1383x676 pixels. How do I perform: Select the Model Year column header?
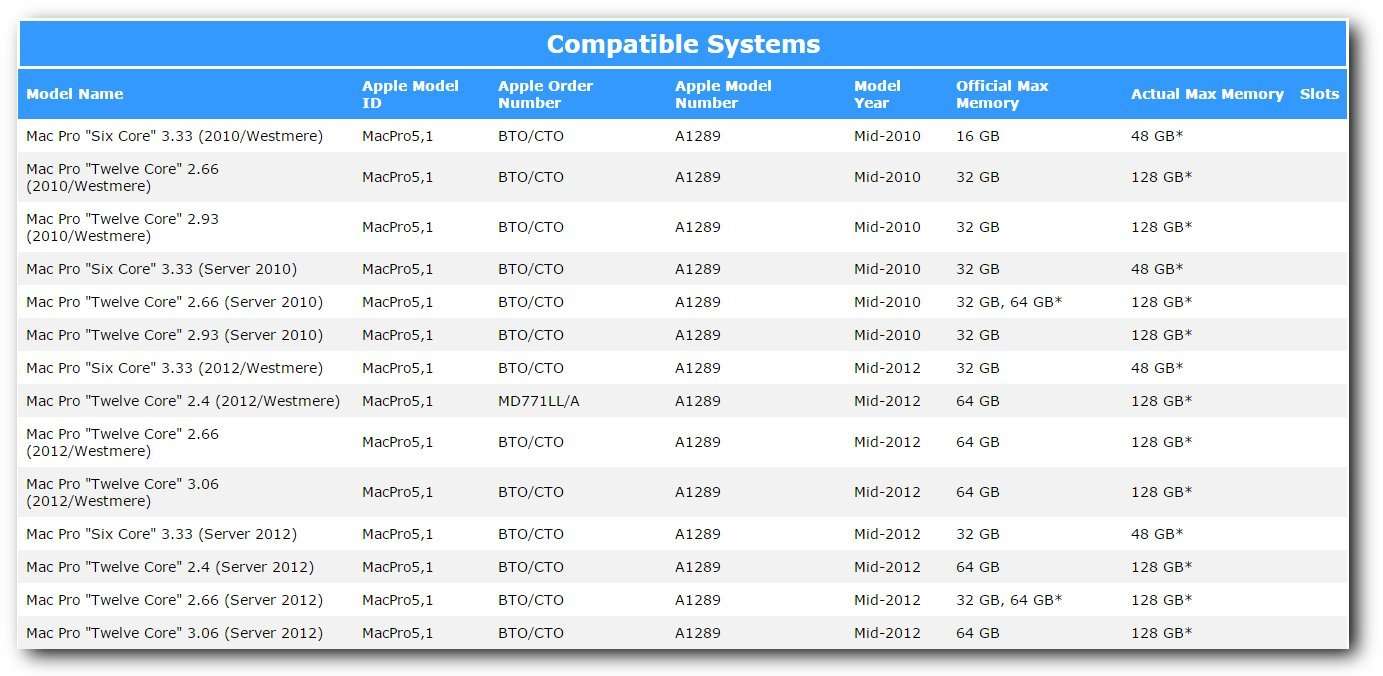tap(877, 94)
